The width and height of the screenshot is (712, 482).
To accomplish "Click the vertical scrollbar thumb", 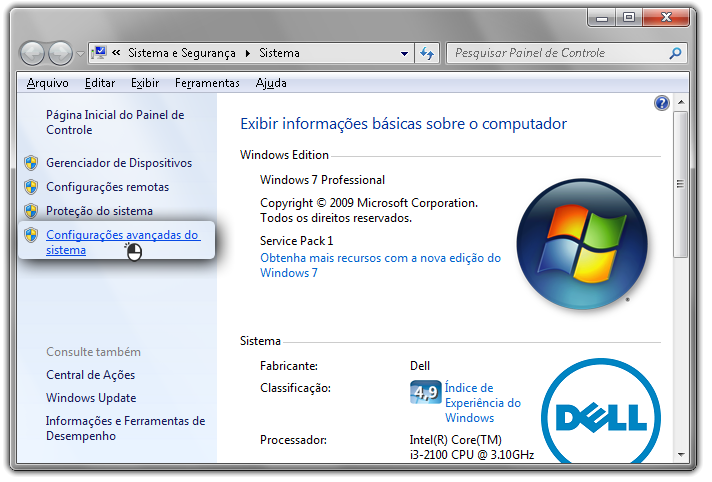I will pyautogui.click(x=680, y=184).
